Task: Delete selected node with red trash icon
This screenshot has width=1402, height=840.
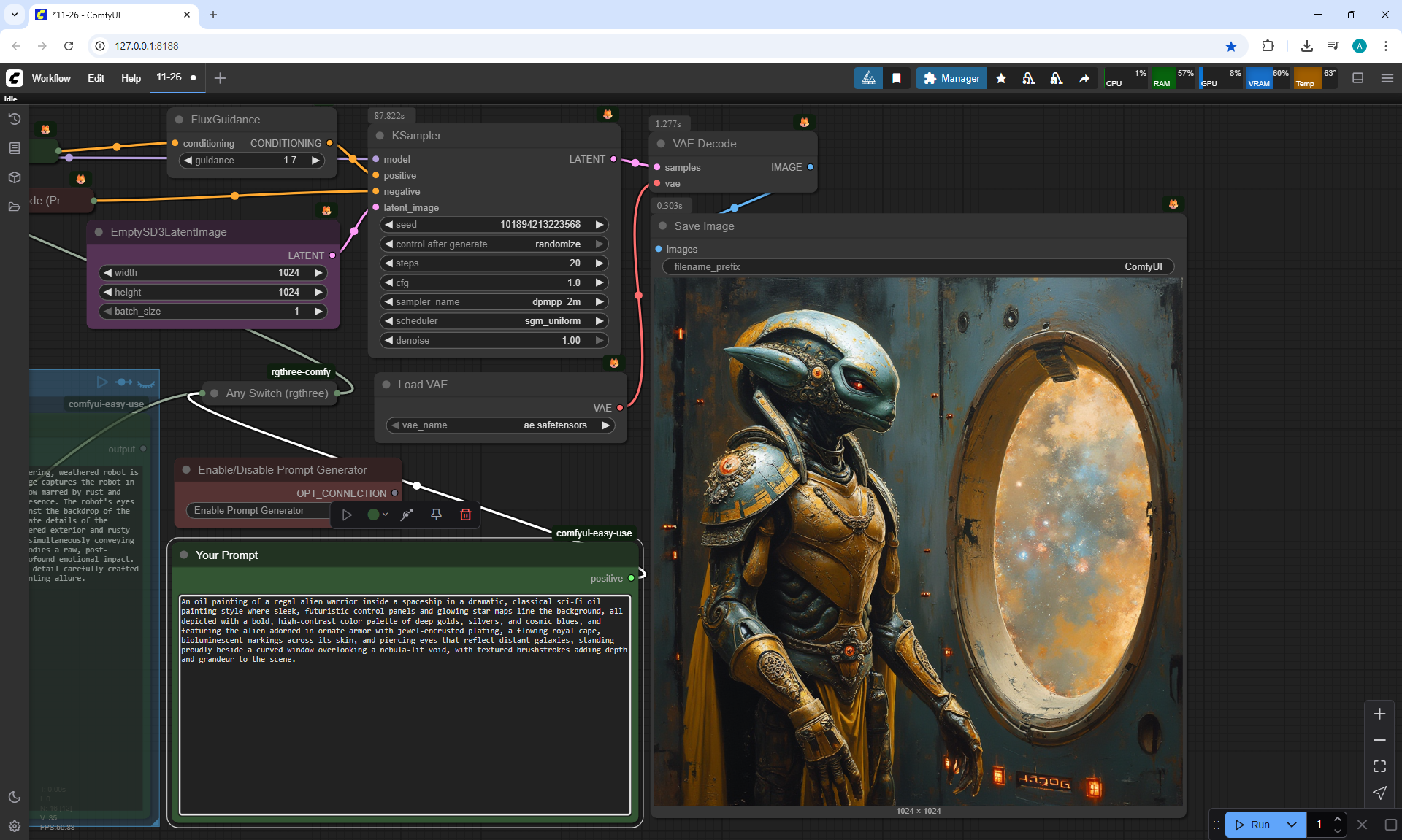Action: 465,515
